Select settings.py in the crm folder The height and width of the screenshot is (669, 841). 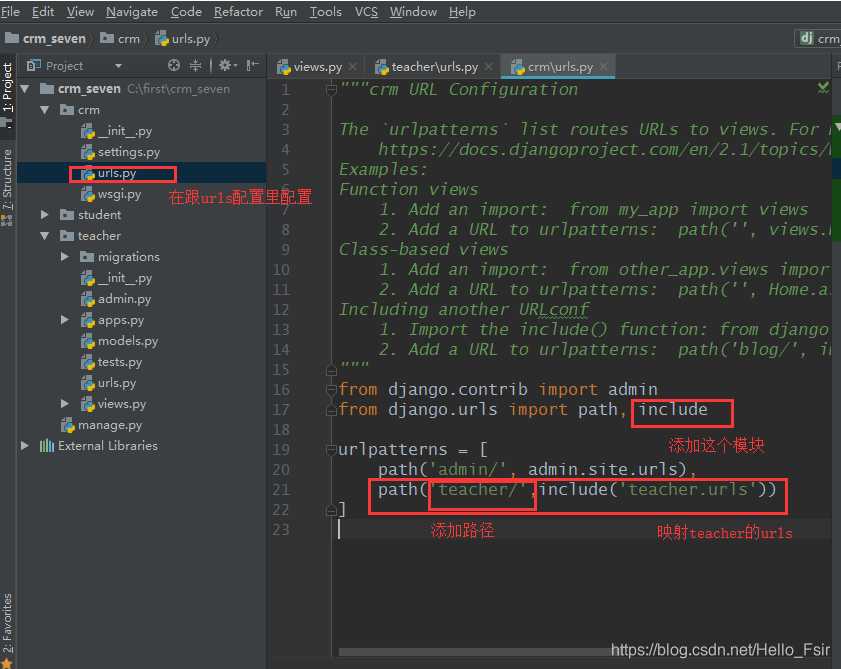[x=120, y=152]
